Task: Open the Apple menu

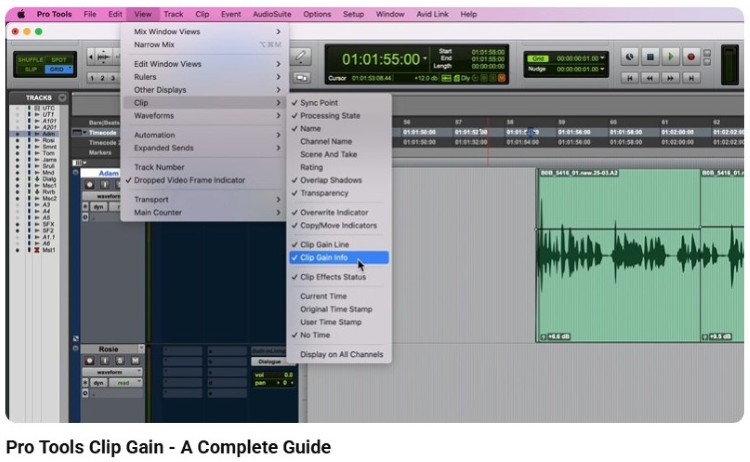Action: pos(21,14)
